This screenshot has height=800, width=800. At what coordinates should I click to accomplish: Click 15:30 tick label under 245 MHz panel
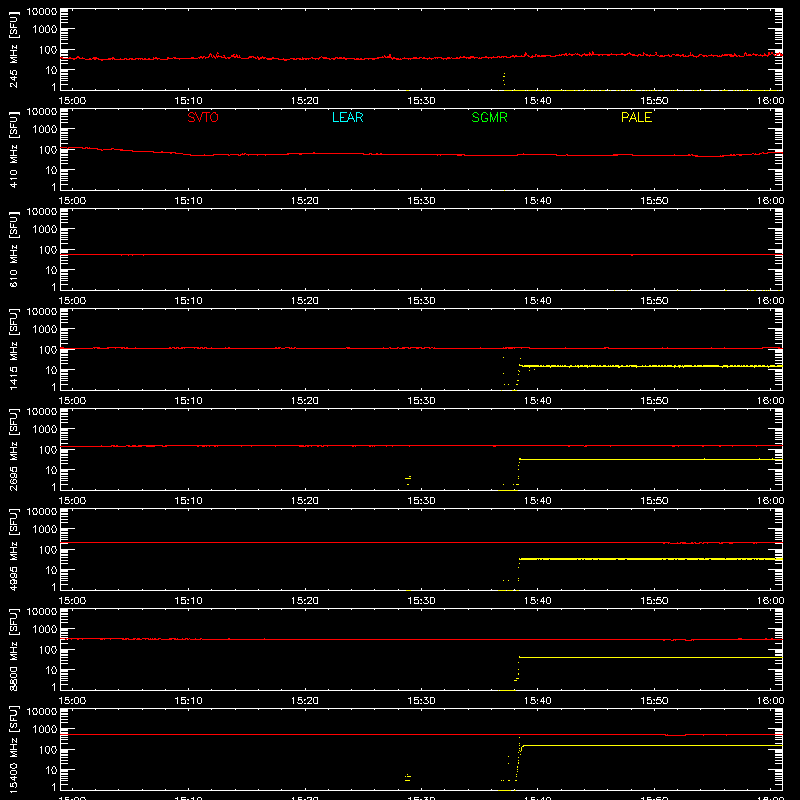[x=421, y=101]
